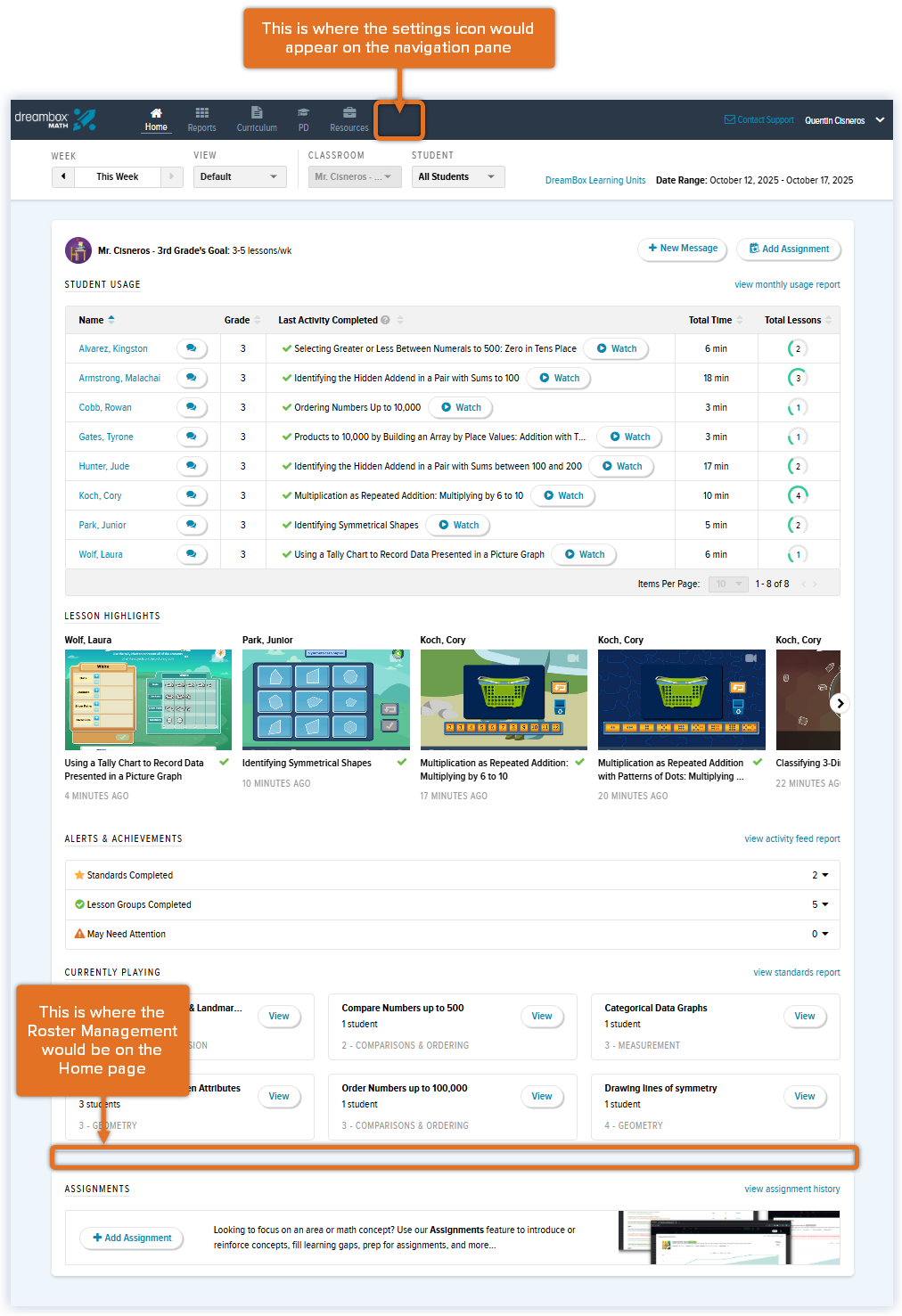Open view activity feed report link
Screen dimensions: 902x1316
[x=792, y=839]
